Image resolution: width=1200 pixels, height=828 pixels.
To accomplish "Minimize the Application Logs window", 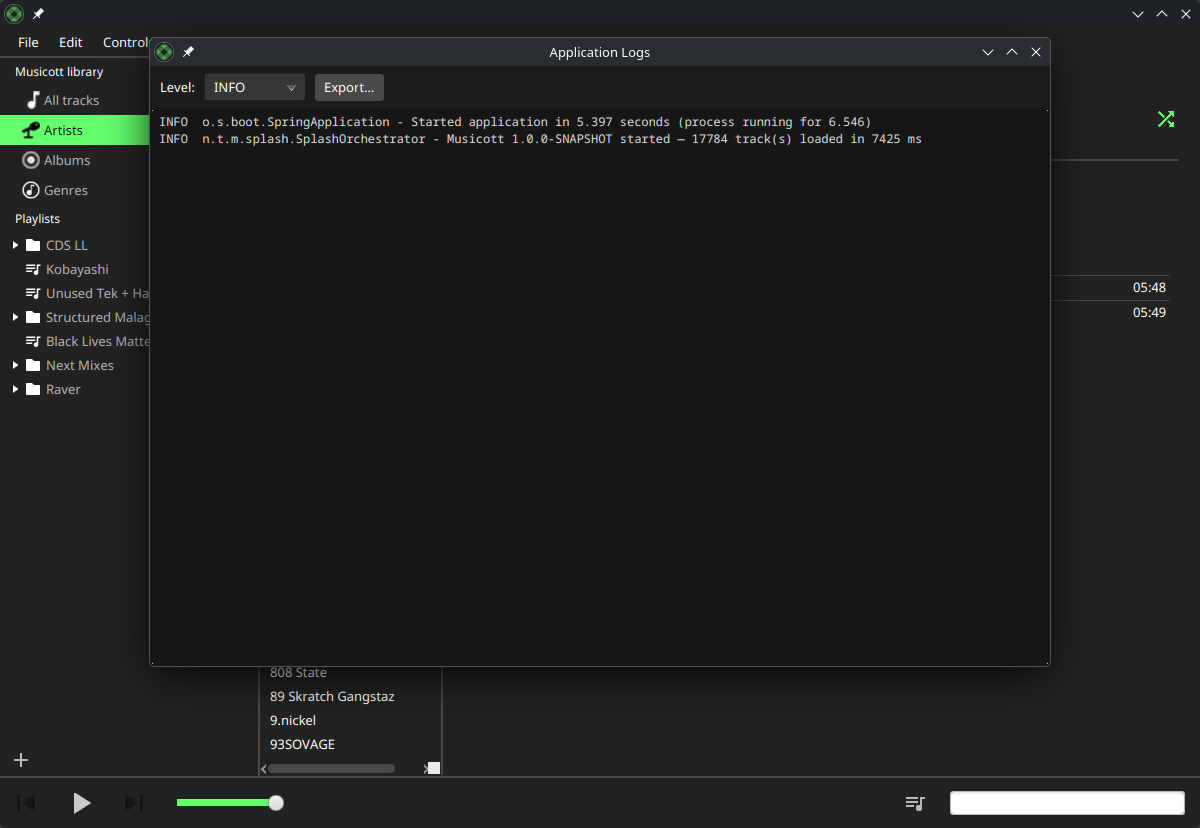I will pyautogui.click(x=988, y=52).
